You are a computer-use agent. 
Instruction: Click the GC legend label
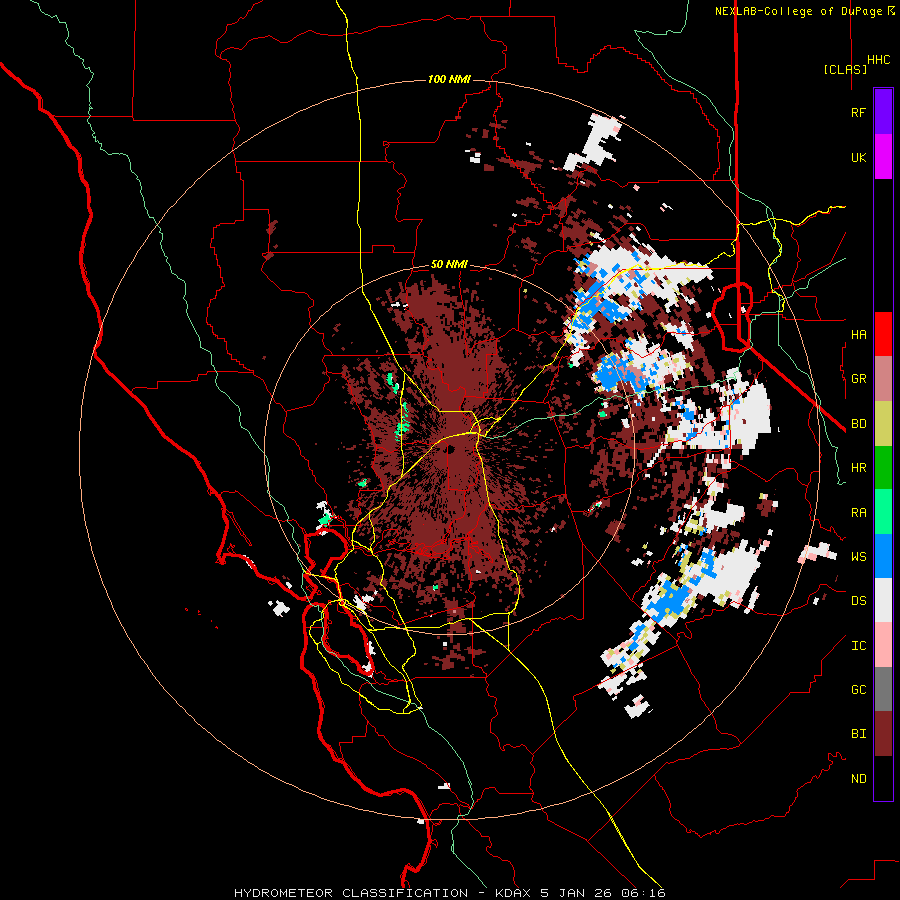858,690
